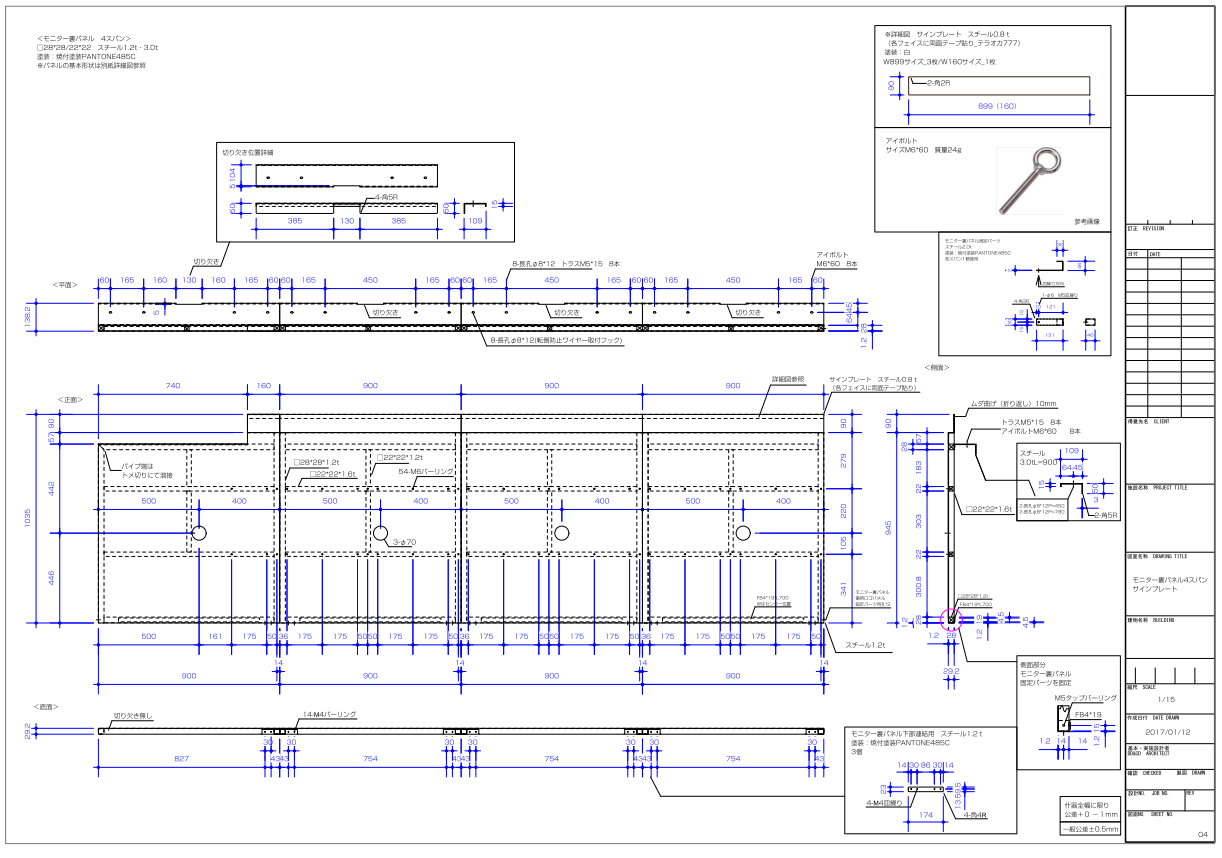This screenshot has width=1222, height=858.
Task: Click the 3-φ70 hole callout label
Action: [x=404, y=542]
